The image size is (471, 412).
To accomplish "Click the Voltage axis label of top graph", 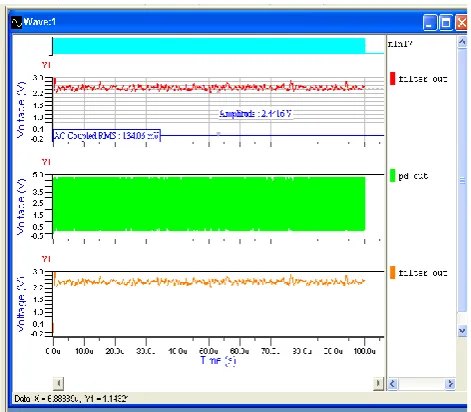I will click(21, 109).
